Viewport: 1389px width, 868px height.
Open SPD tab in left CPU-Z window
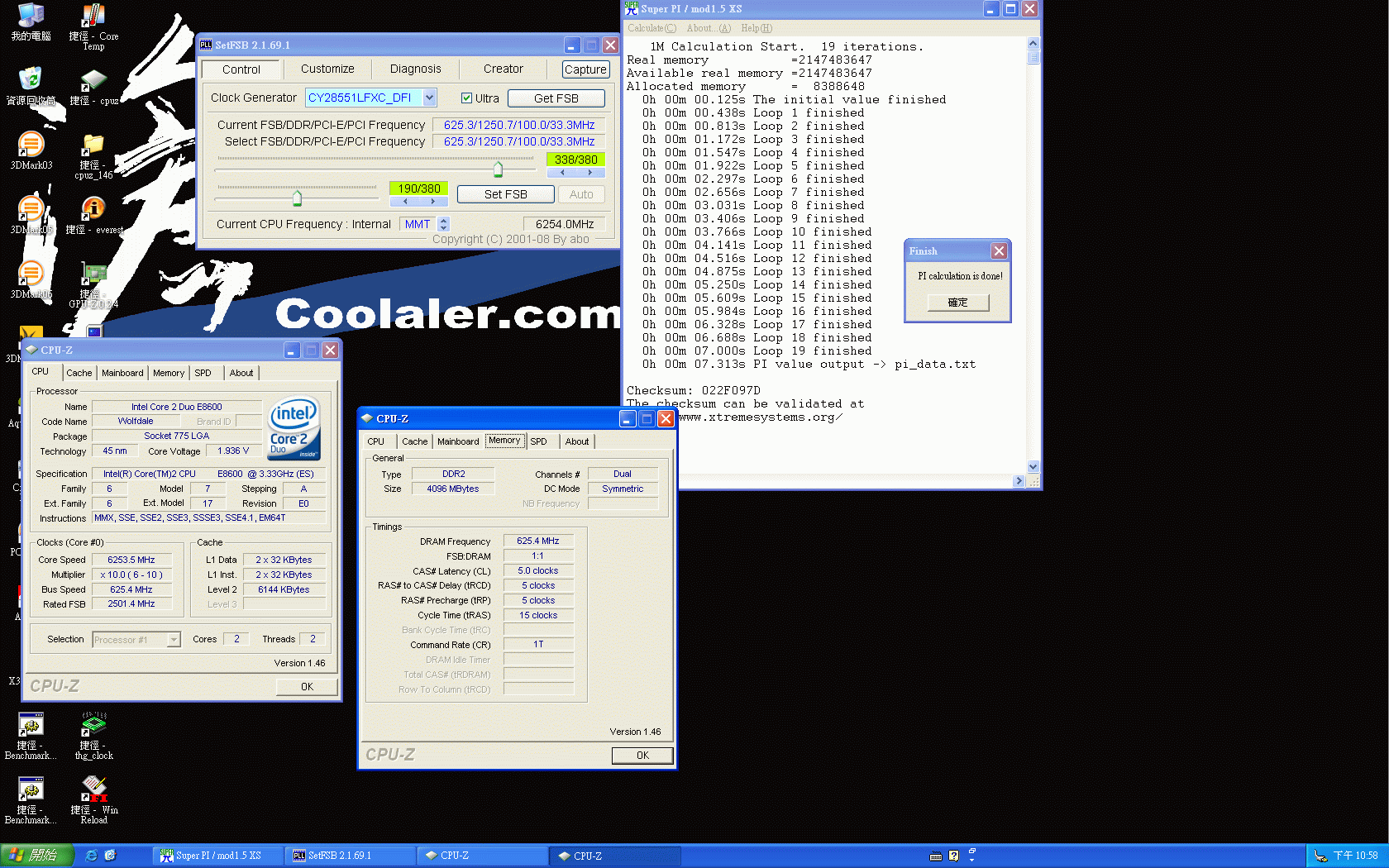203,373
